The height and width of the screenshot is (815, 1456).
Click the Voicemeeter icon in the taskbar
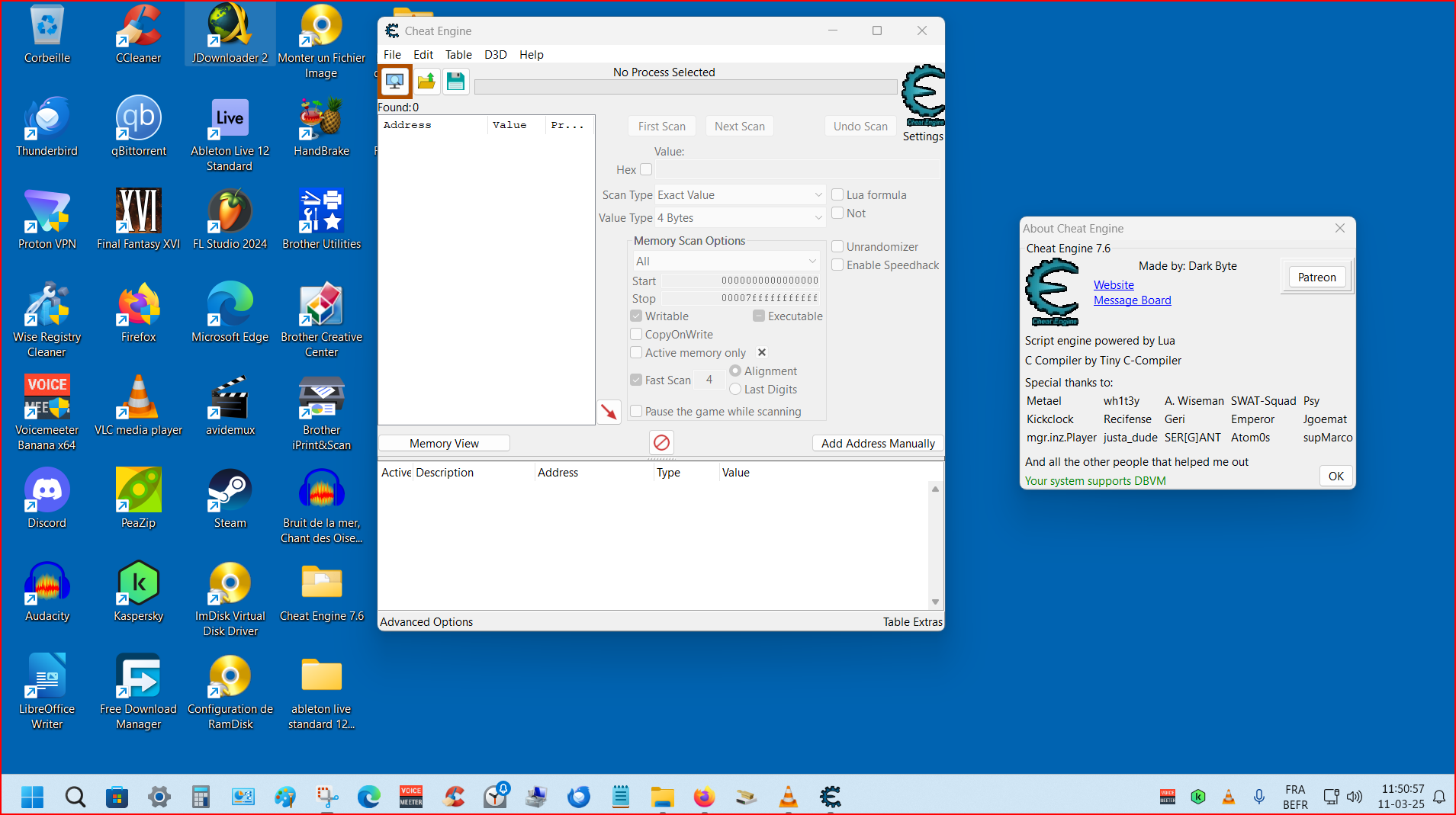pyautogui.click(x=411, y=797)
